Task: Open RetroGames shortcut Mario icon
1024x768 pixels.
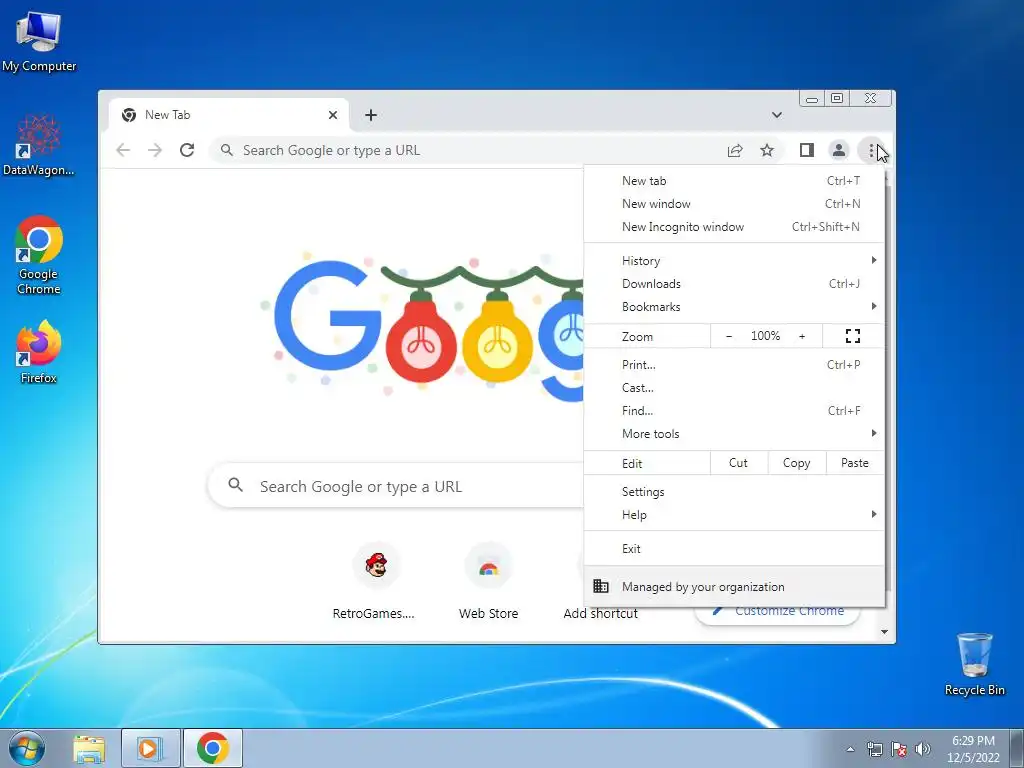Action: [x=376, y=566]
